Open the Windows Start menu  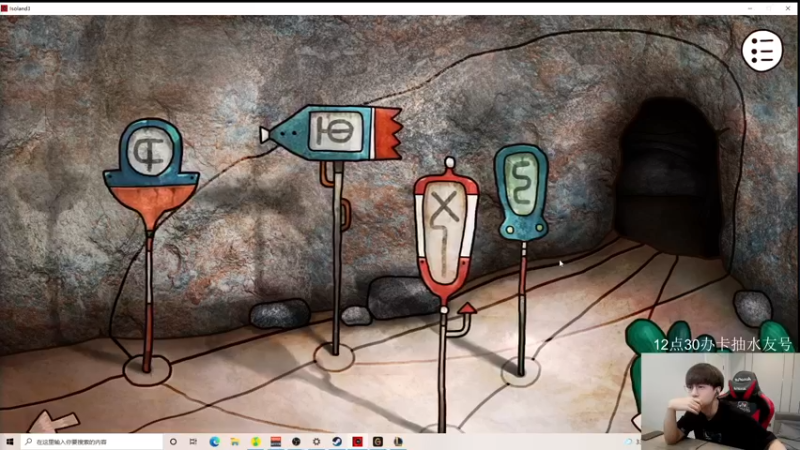click(x=10, y=441)
